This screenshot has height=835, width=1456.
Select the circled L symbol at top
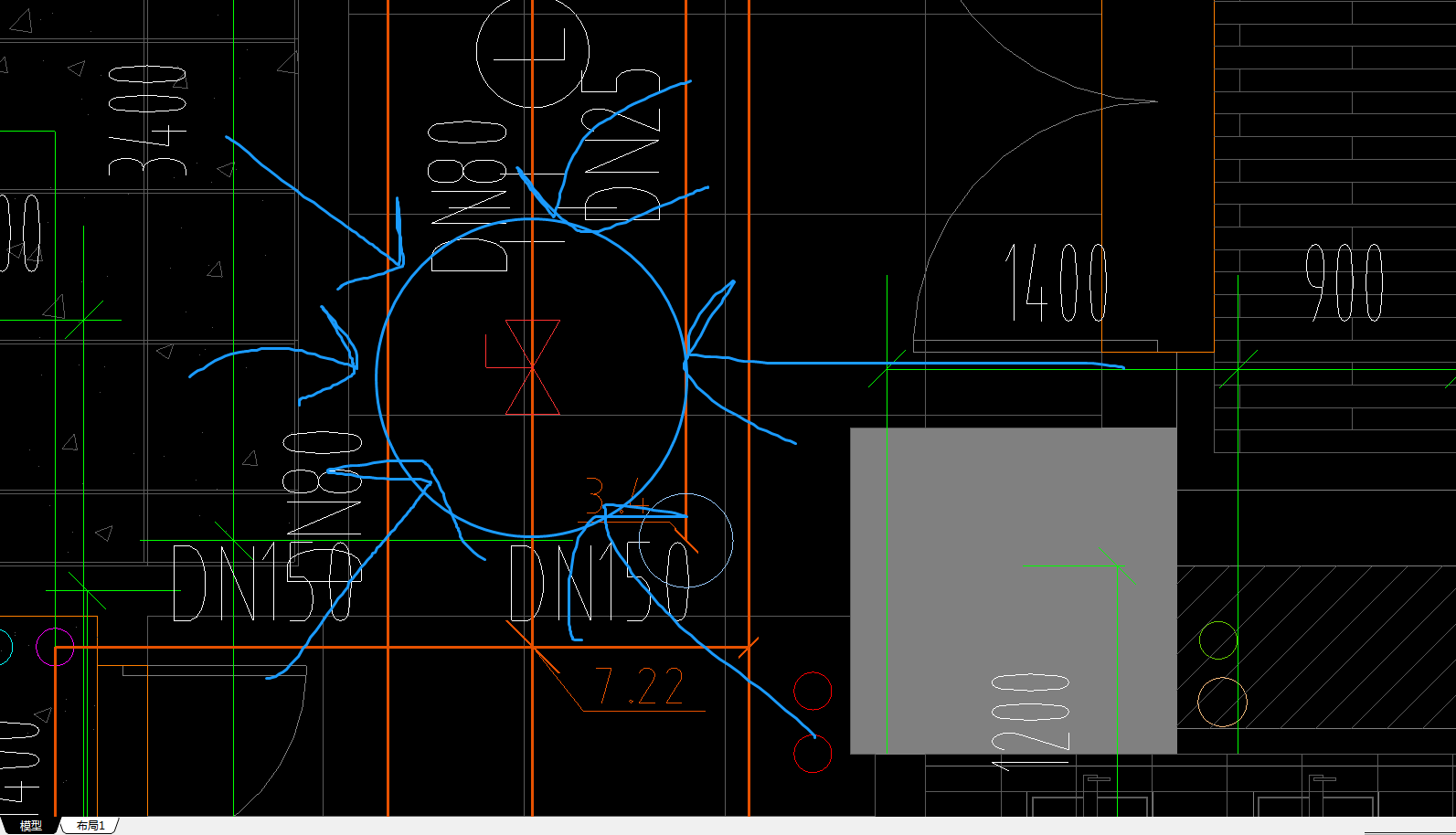(533, 52)
